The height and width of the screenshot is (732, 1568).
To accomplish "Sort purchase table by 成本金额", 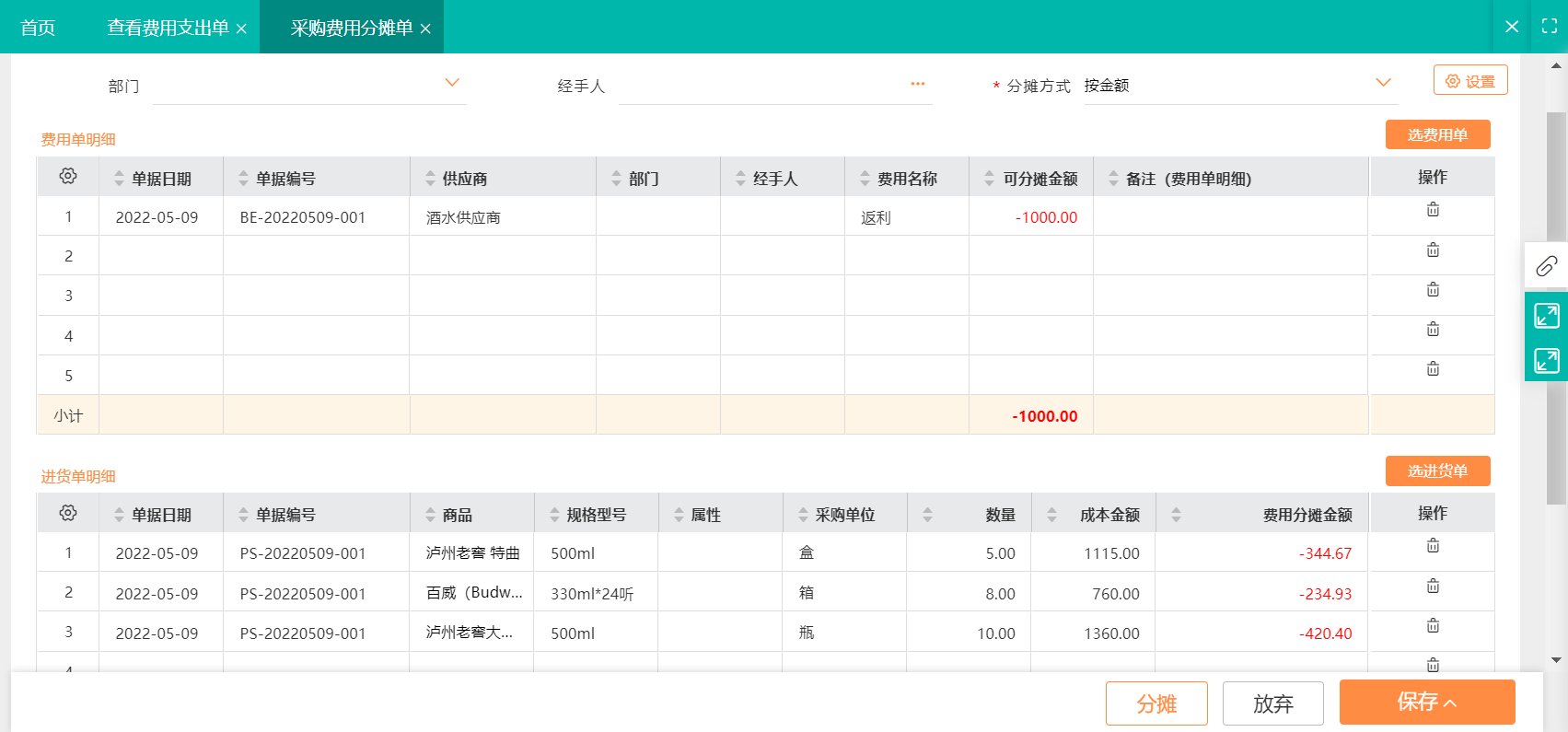I will click(1051, 516).
